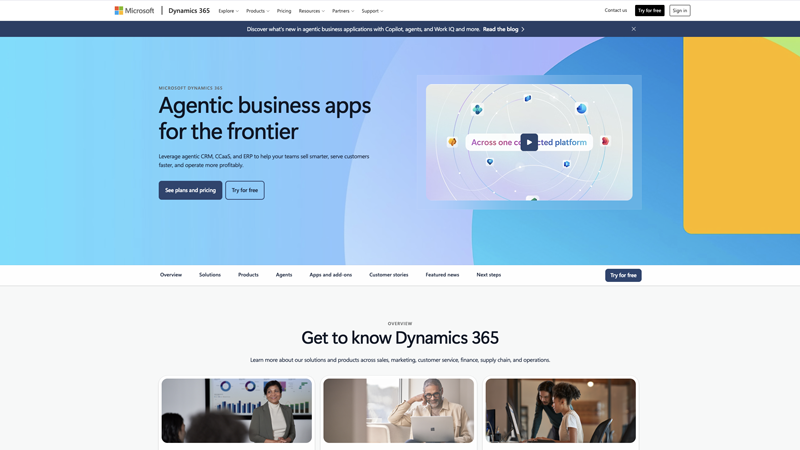This screenshot has height=450, width=800.
Task: Open card with woman presenting charts
Action: (x=237, y=411)
